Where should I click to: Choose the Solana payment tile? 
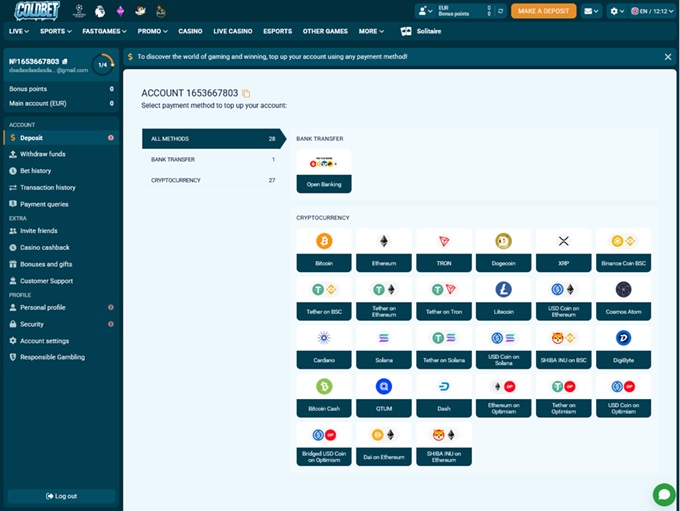click(x=384, y=347)
